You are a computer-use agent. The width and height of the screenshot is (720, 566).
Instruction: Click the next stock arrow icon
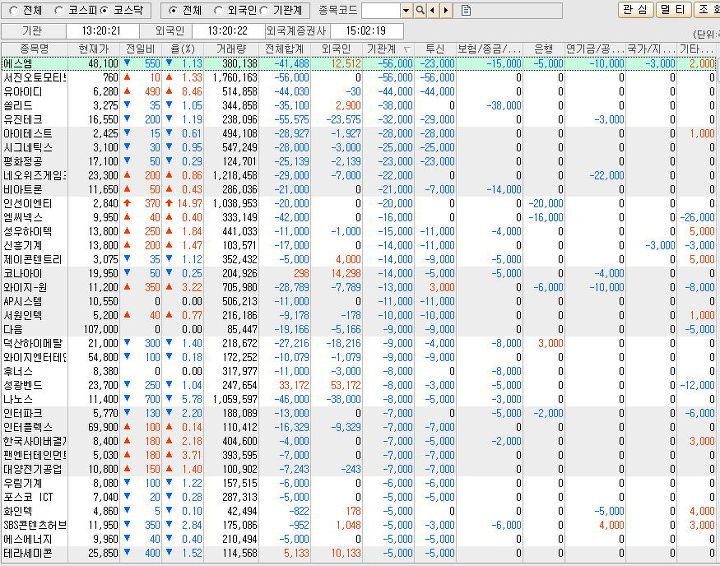click(x=445, y=10)
